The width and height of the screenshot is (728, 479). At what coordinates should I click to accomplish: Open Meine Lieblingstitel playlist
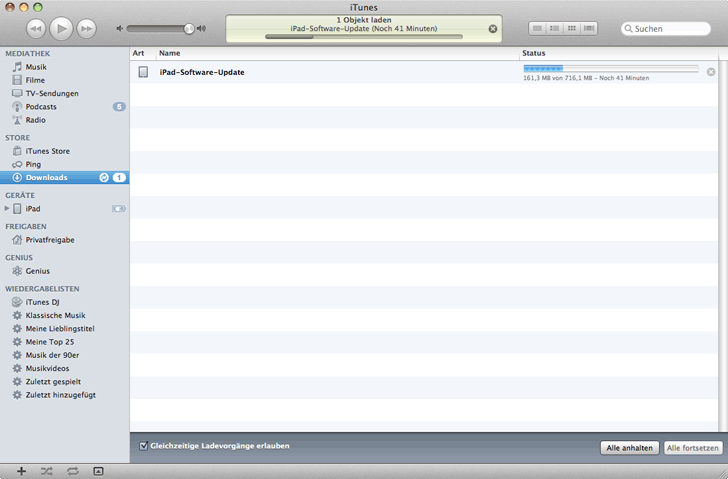[x=60, y=329]
